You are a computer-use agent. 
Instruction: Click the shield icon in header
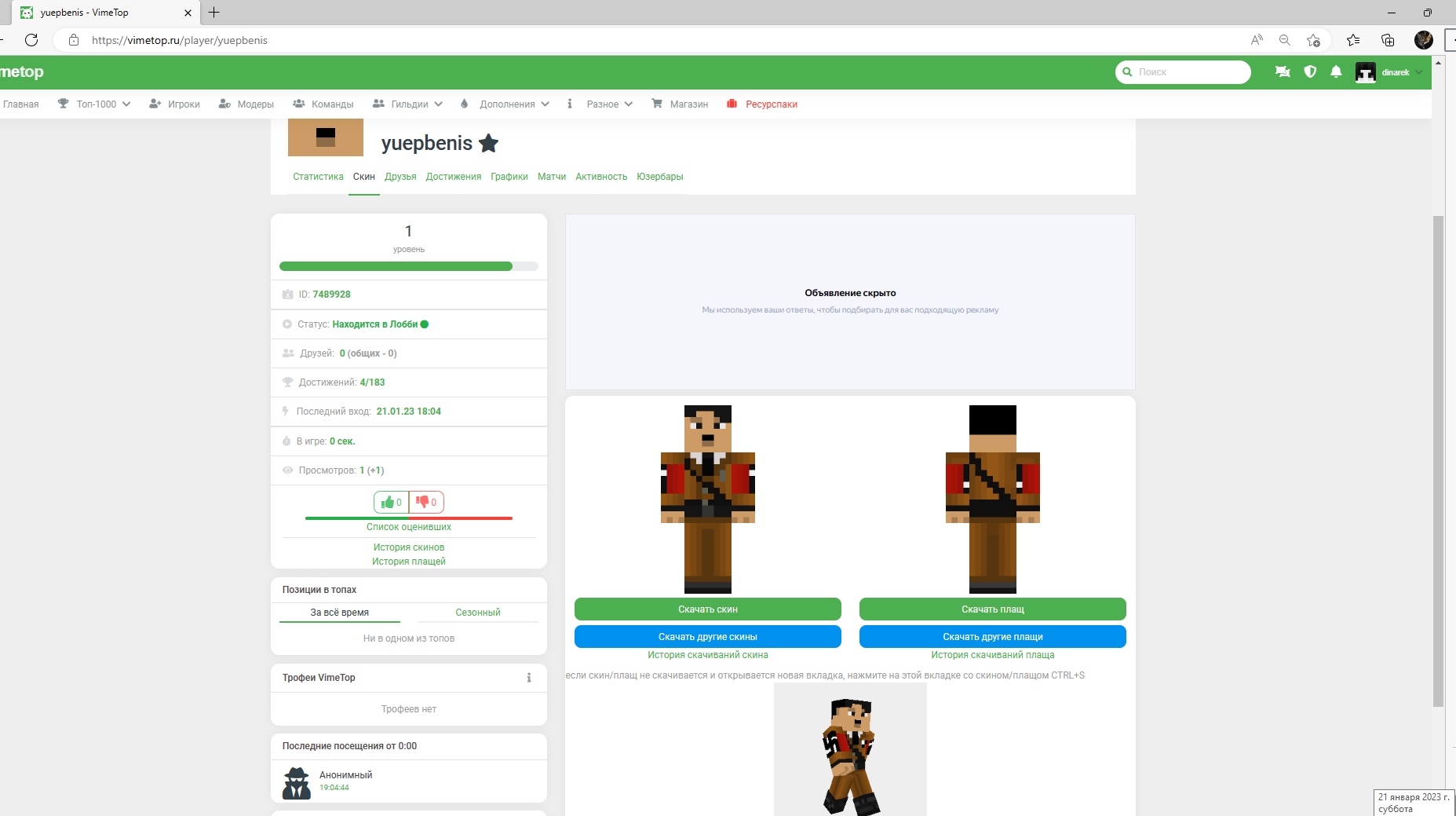click(x=1310, y=72)
